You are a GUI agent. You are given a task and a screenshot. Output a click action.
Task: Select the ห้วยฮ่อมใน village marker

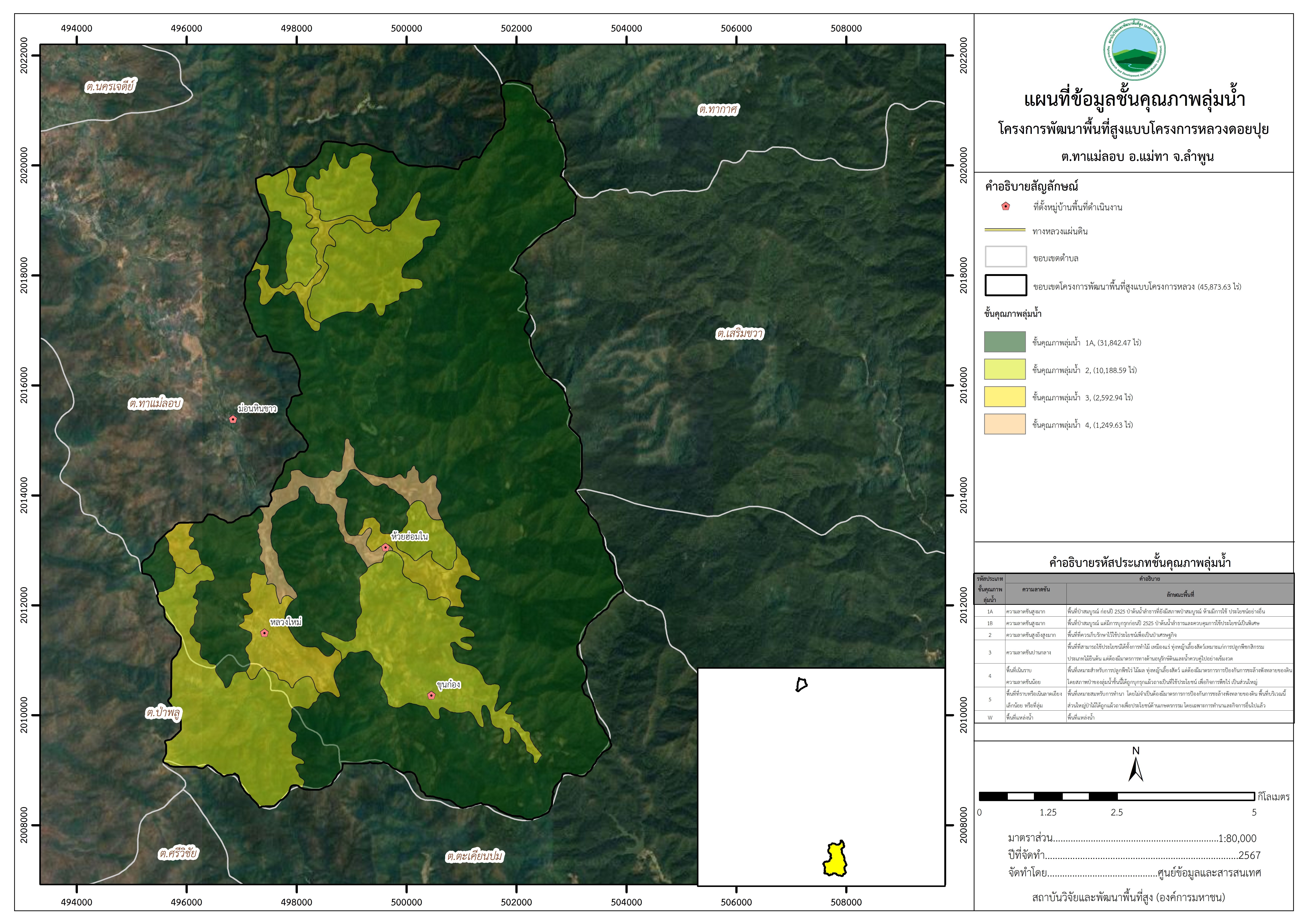pos(385,547)
